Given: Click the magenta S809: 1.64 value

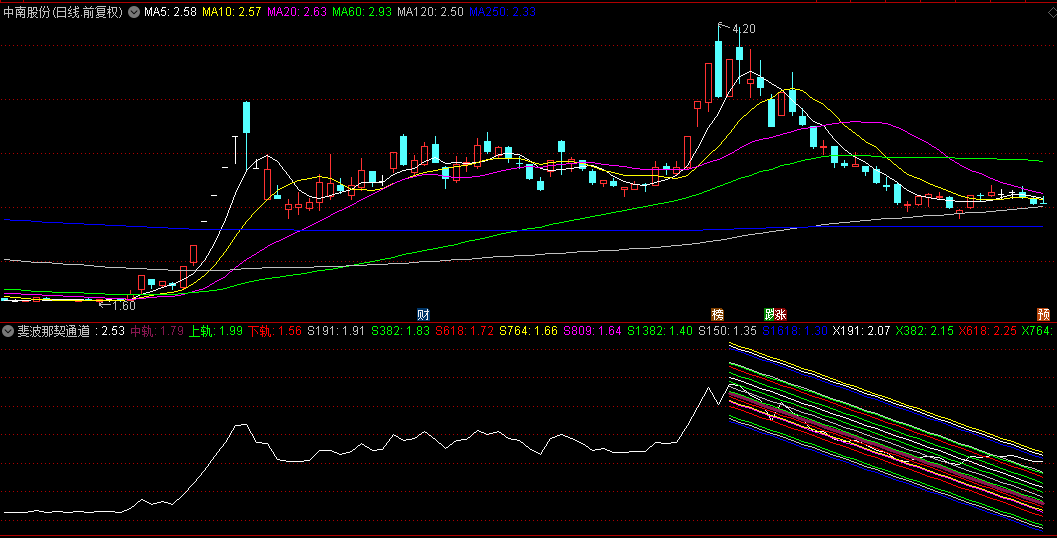Looking at the screenshot, I should (x=593, y=331).
